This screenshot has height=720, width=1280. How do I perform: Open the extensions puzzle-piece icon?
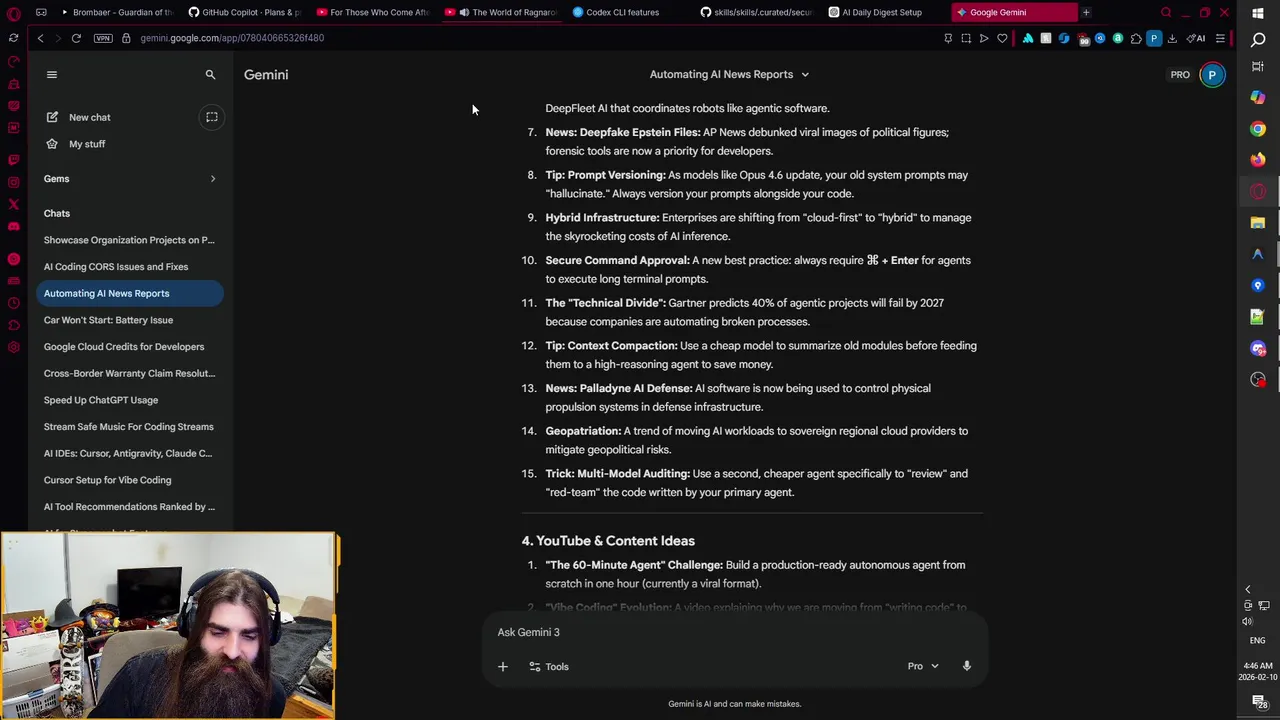[1136, 38]
